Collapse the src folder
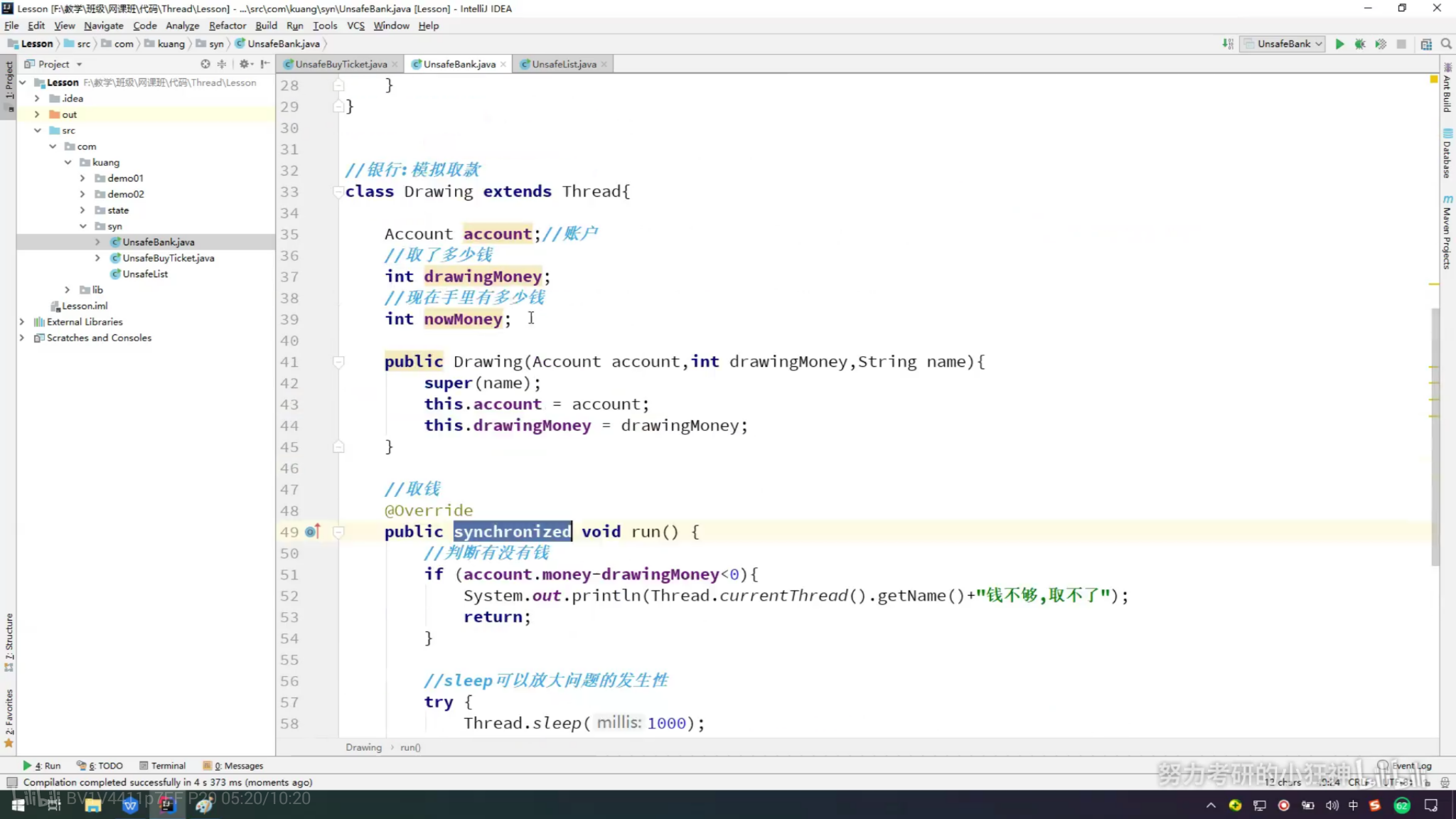This screenshot has width=1456, height=819. pyautogui.click(x=37, y=130)
